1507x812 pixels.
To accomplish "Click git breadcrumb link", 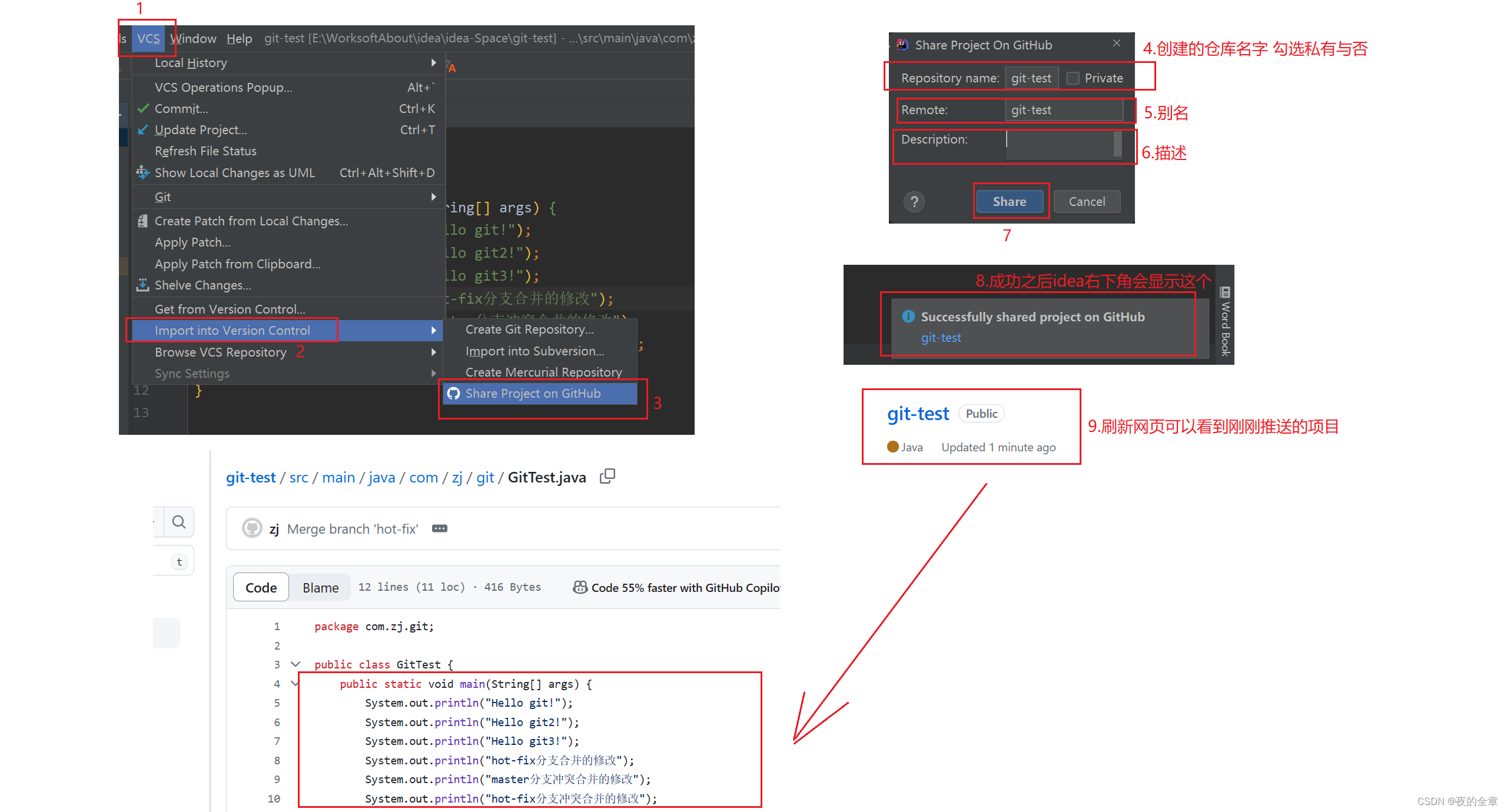I will point(485,477).
